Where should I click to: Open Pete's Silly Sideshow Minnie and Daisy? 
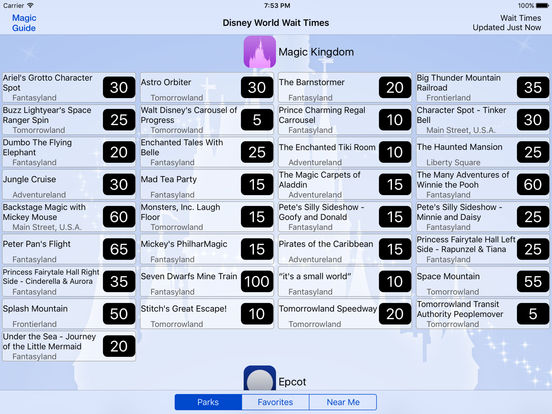483,217
